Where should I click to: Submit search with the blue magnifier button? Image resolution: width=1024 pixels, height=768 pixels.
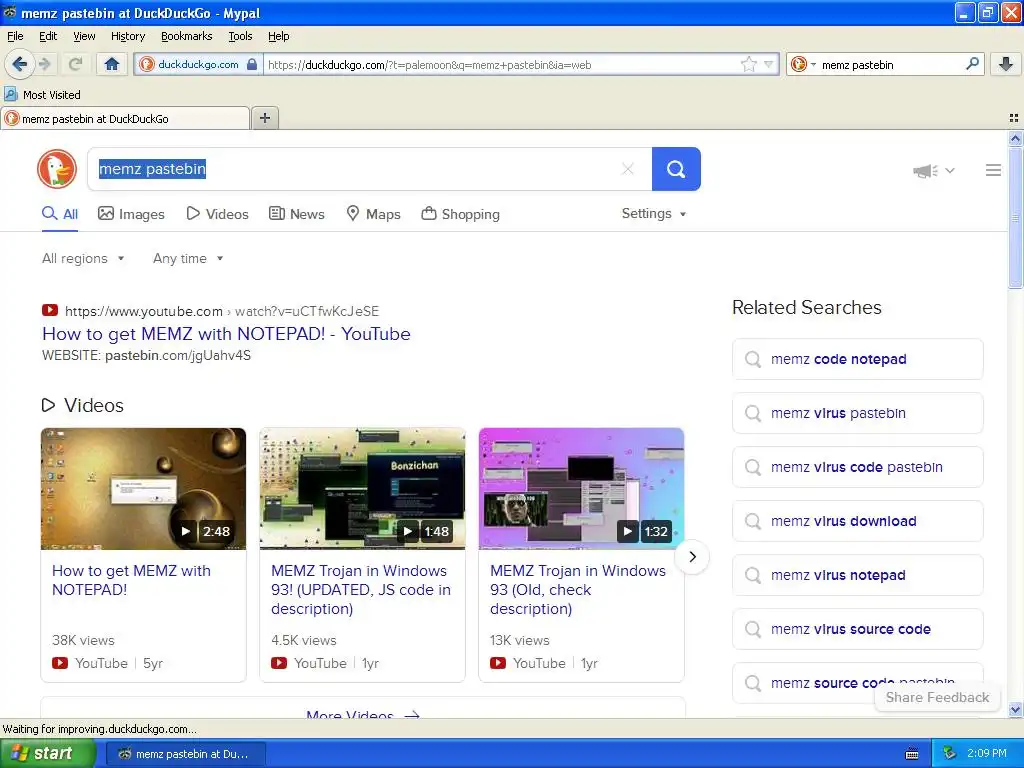tap(676, 169)
